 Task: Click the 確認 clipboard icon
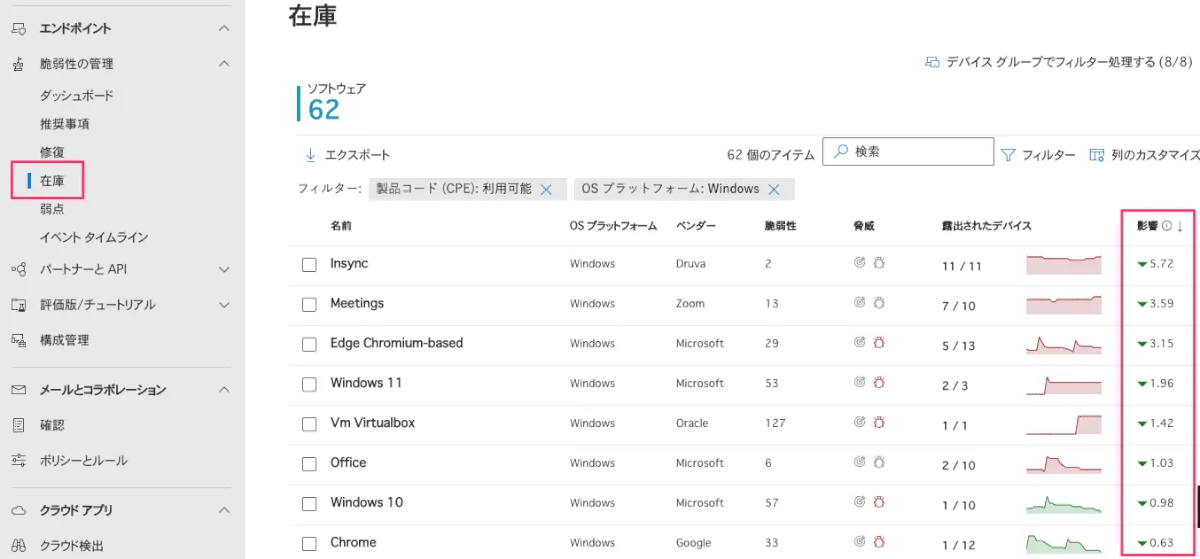coord(18,426)
